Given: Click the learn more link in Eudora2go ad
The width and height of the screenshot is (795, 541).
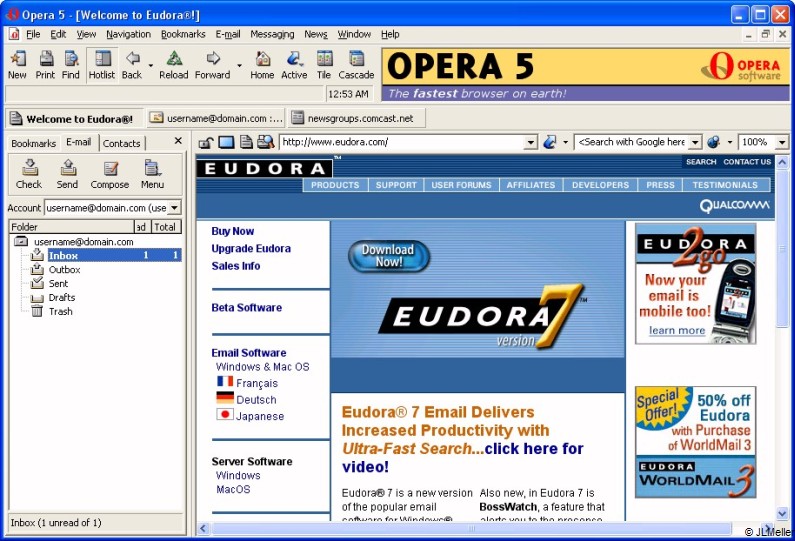Looking at the screenshot, I should click(677, 331).
